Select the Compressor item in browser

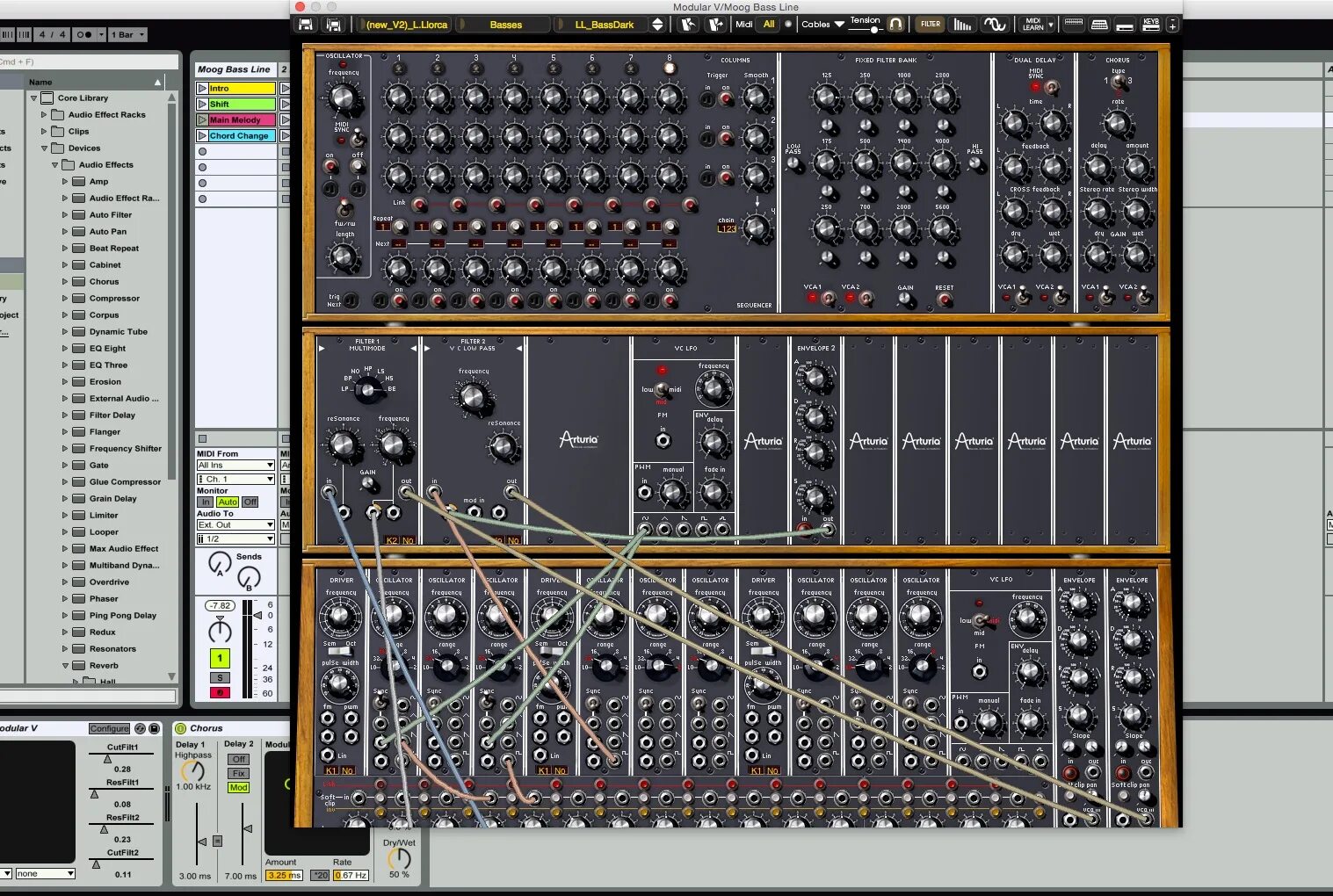click(114, 299)
